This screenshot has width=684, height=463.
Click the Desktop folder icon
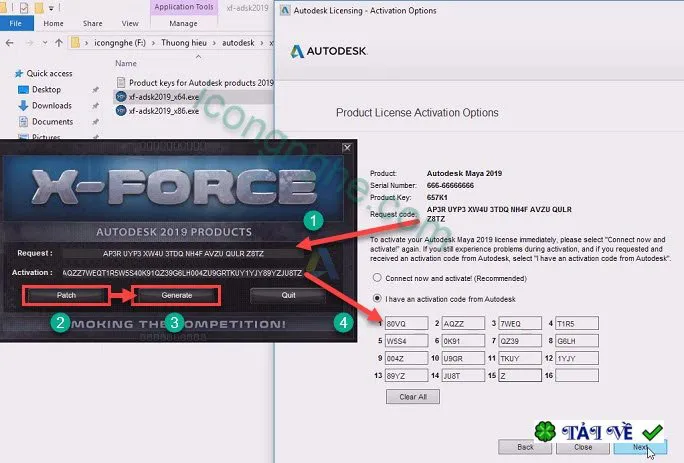[x=23, y=89]
